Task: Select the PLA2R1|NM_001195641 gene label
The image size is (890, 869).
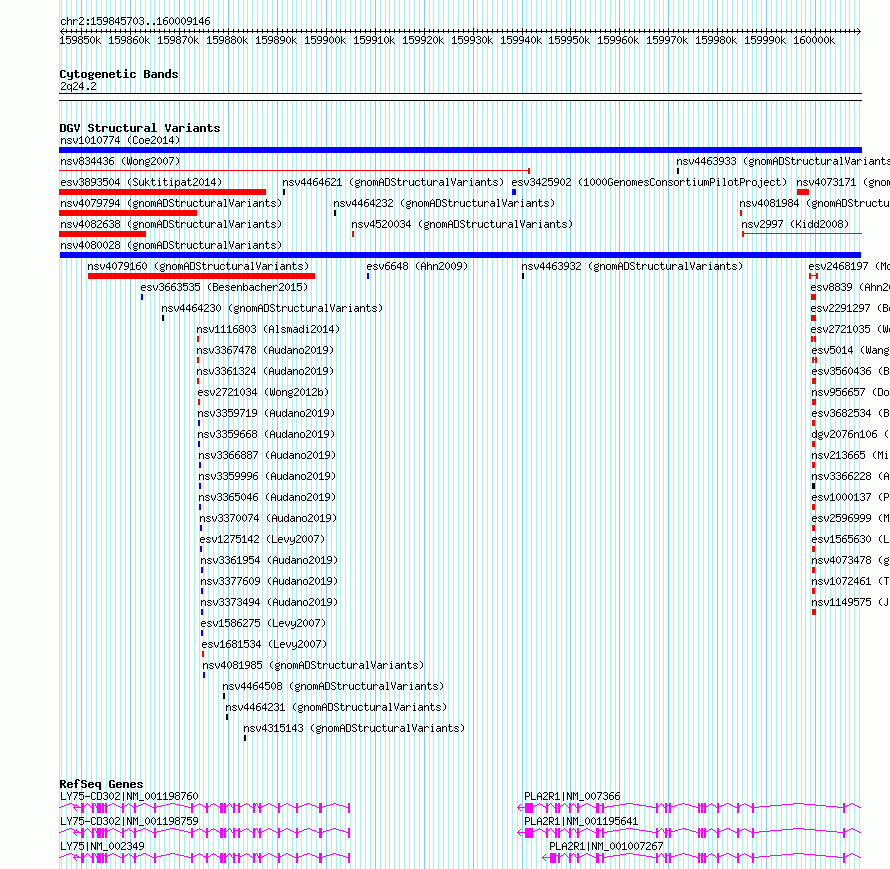Action: (581, 821)
